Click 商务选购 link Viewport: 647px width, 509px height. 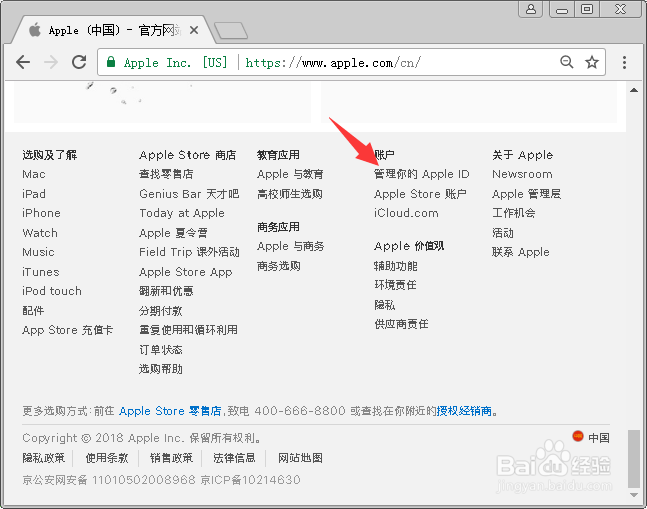[x=279, y=266]
